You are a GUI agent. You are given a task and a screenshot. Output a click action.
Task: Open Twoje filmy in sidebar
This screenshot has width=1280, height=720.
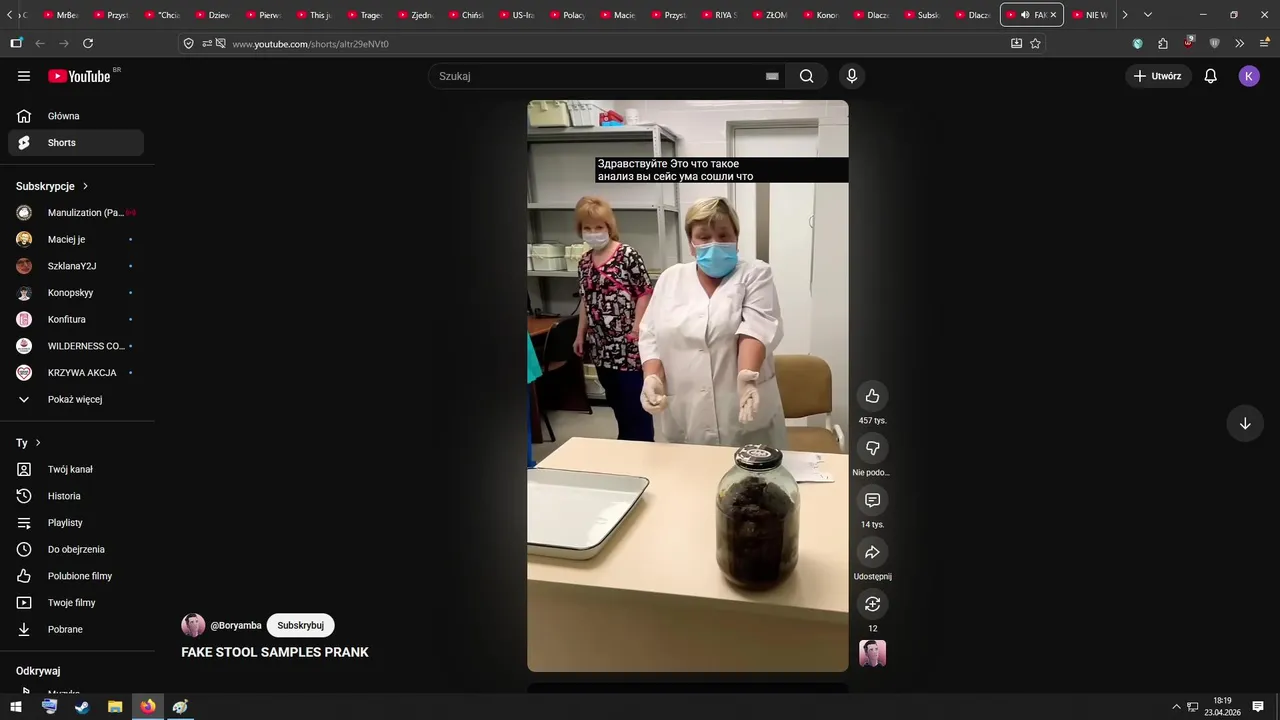pyautogui.click(x=76, y=603)
